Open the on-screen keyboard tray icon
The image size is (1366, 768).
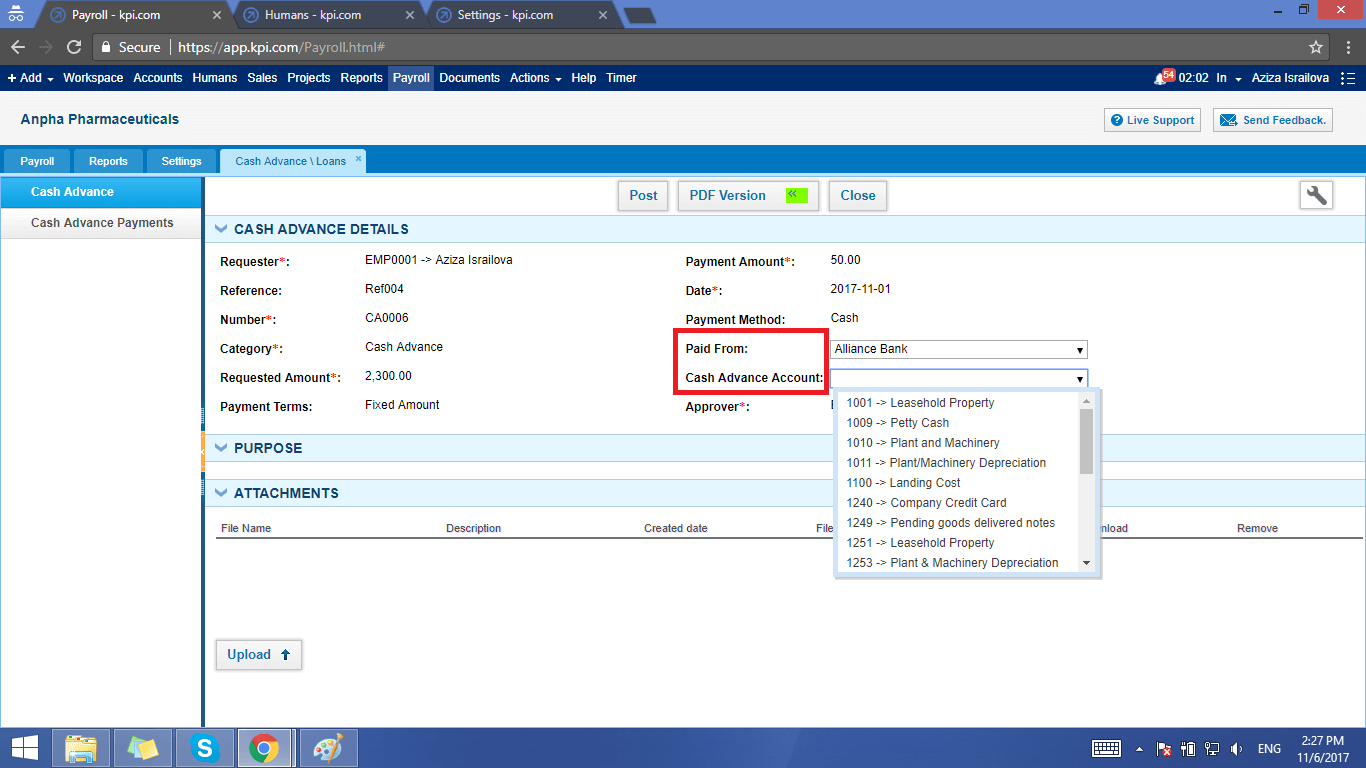[1106, 748]
